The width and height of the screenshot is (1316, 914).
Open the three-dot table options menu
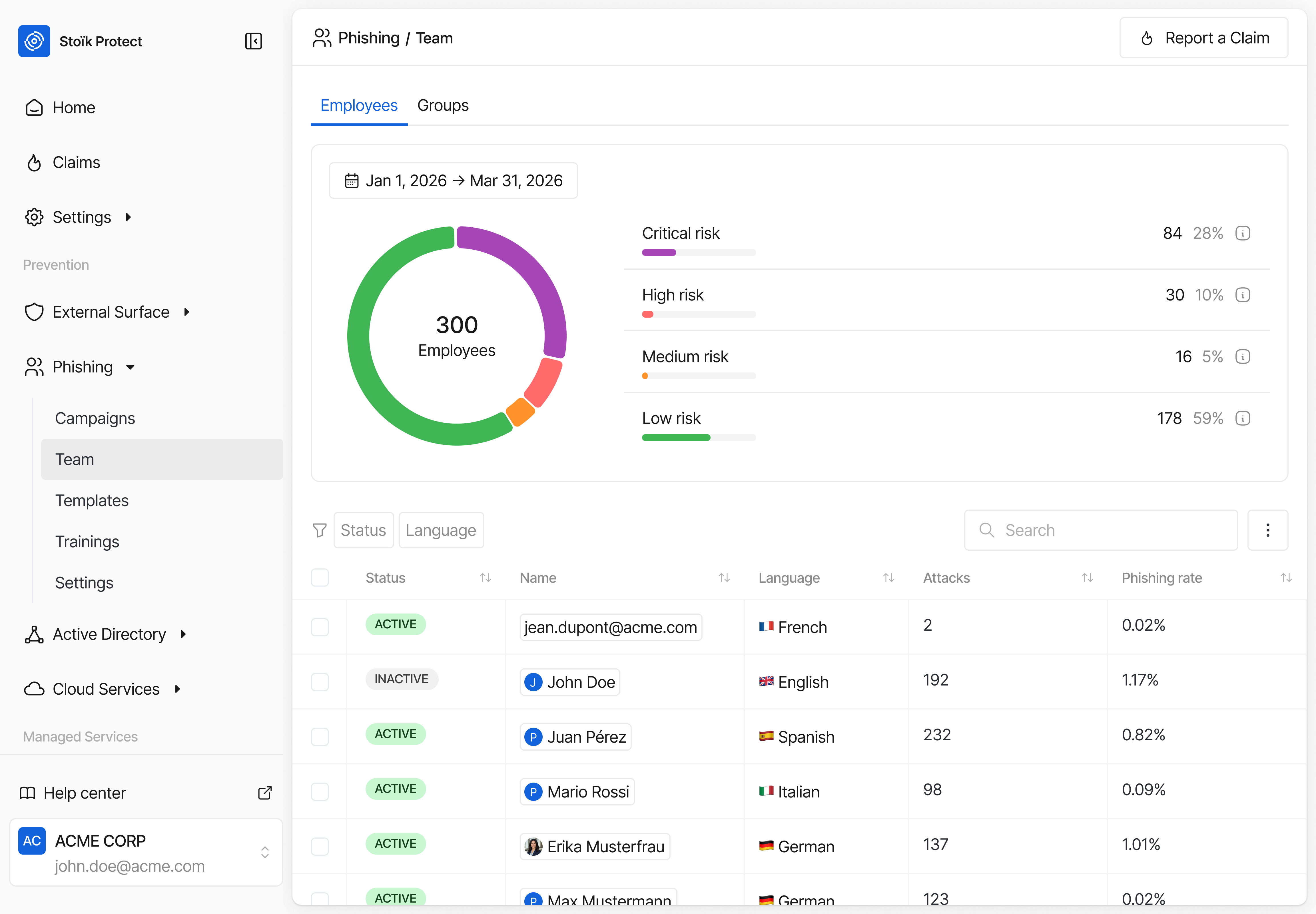[1267, 530]
